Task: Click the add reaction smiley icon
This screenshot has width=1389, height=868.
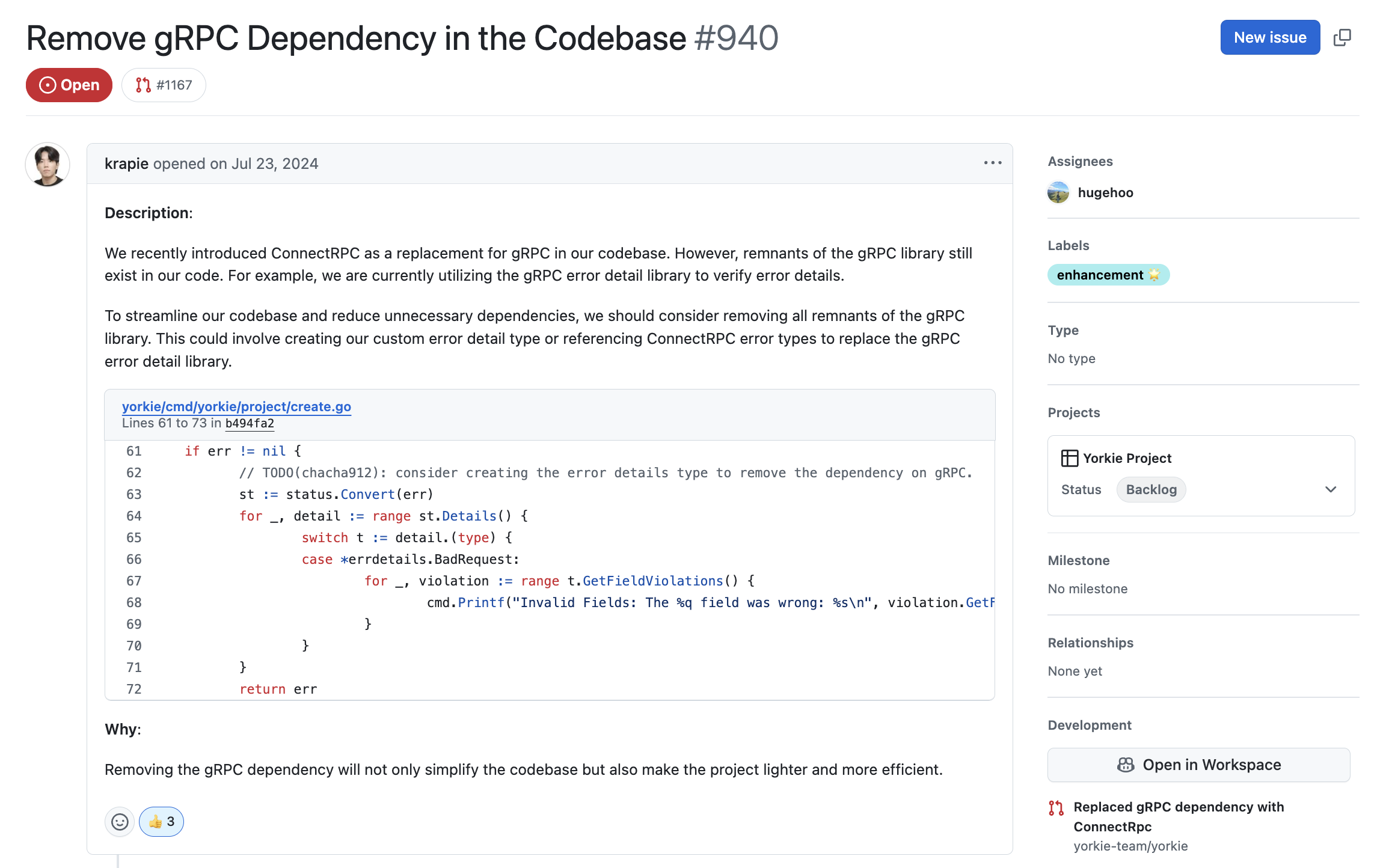Action: point(120,822)
